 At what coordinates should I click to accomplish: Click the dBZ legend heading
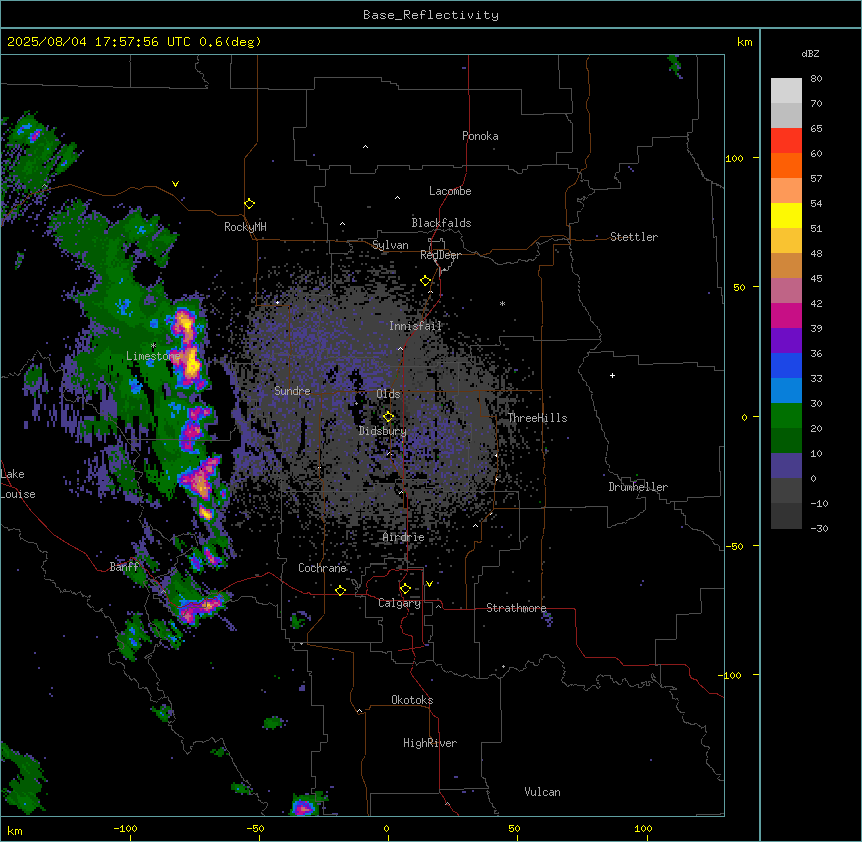[810, 53]
